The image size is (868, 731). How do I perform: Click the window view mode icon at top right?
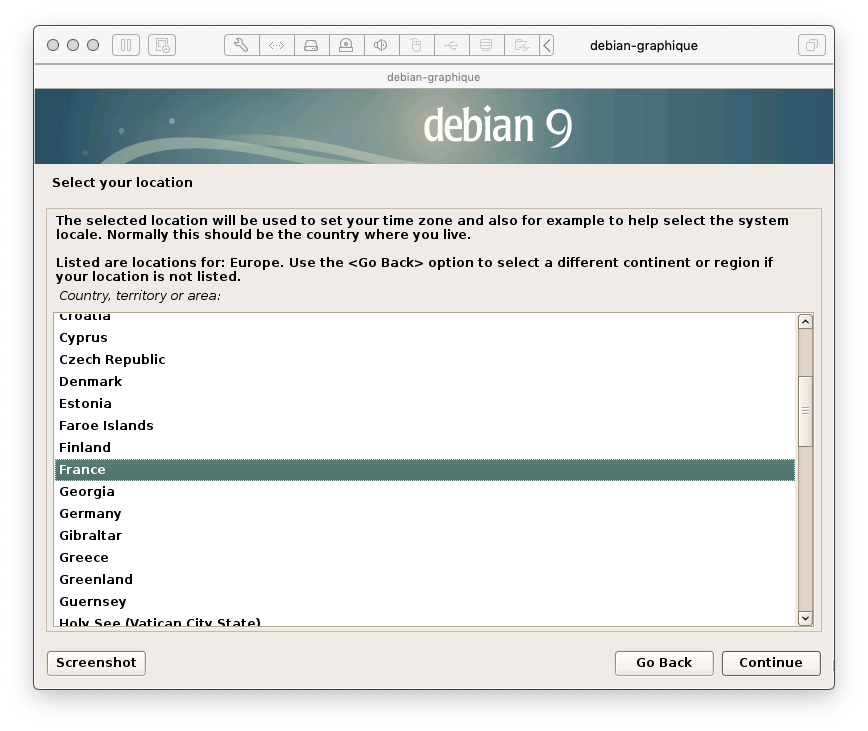pyautogui.click(x=812, y=45)
